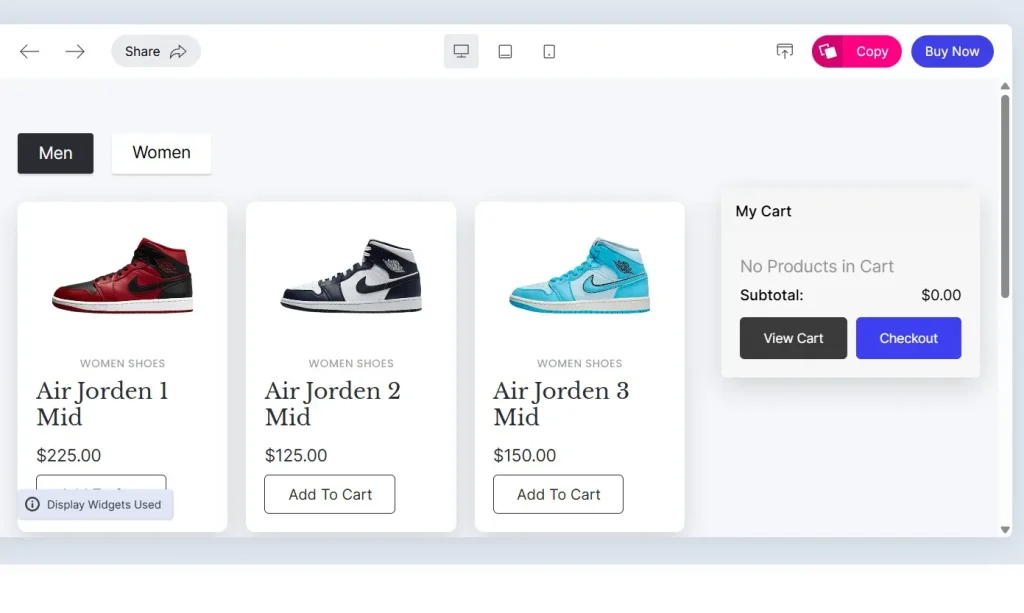The height and width of the screenshot is (613, 1024).
Task: Click the forward arrow icon
Action: [x=75, y=51]
